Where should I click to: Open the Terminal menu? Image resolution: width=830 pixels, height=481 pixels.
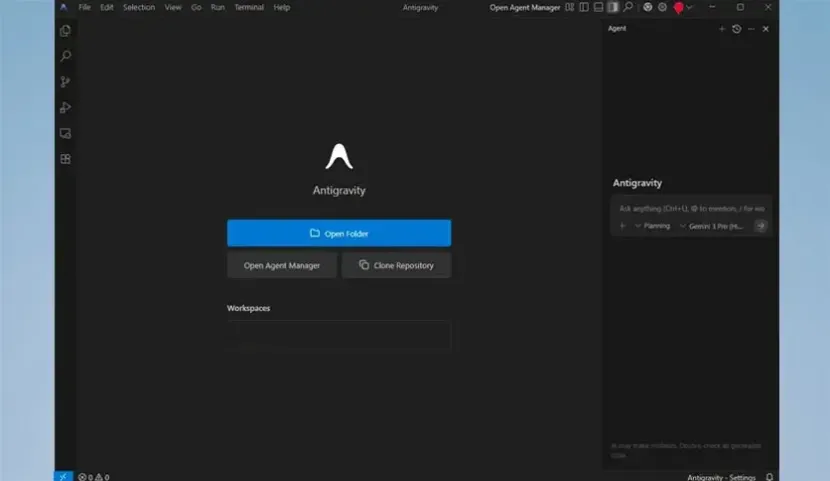click(249, 7)
